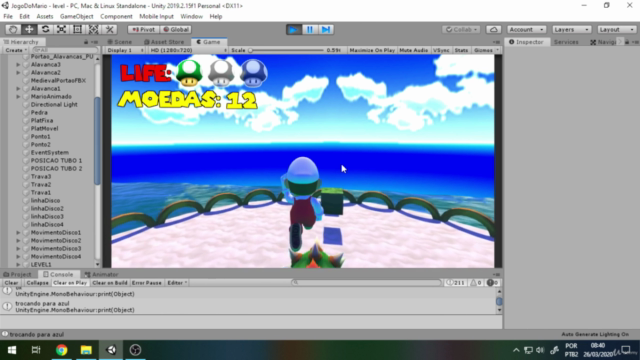Switch to the Scene tab

click(120, 42)
